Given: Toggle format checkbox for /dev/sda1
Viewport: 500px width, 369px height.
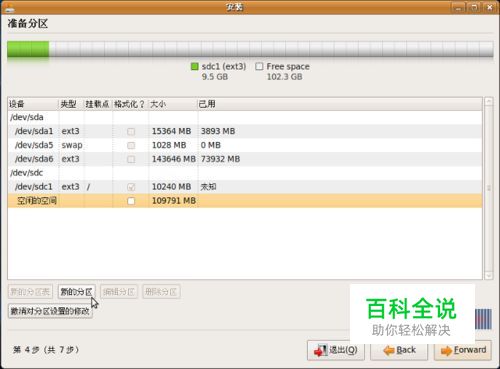Looking at the screenshot, I should (131, 132).
